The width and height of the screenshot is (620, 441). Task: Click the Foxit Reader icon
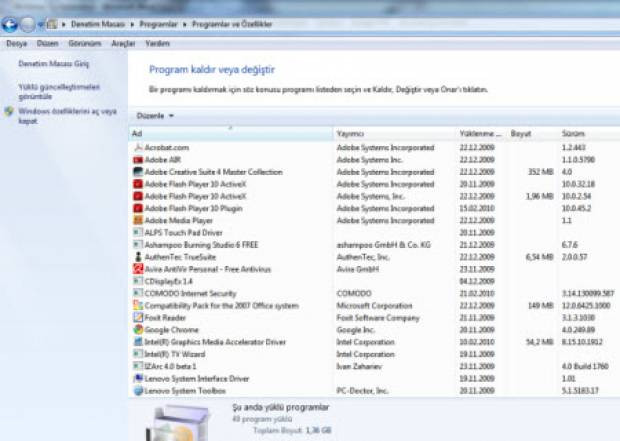pos(138,318)
